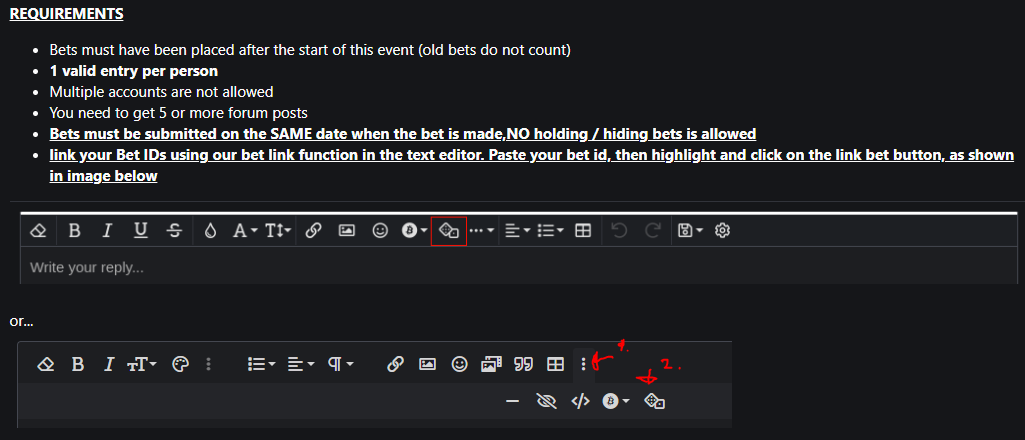
Task: Insert a link using the upper toolbar chain icon
Action: tap(313, 230)
